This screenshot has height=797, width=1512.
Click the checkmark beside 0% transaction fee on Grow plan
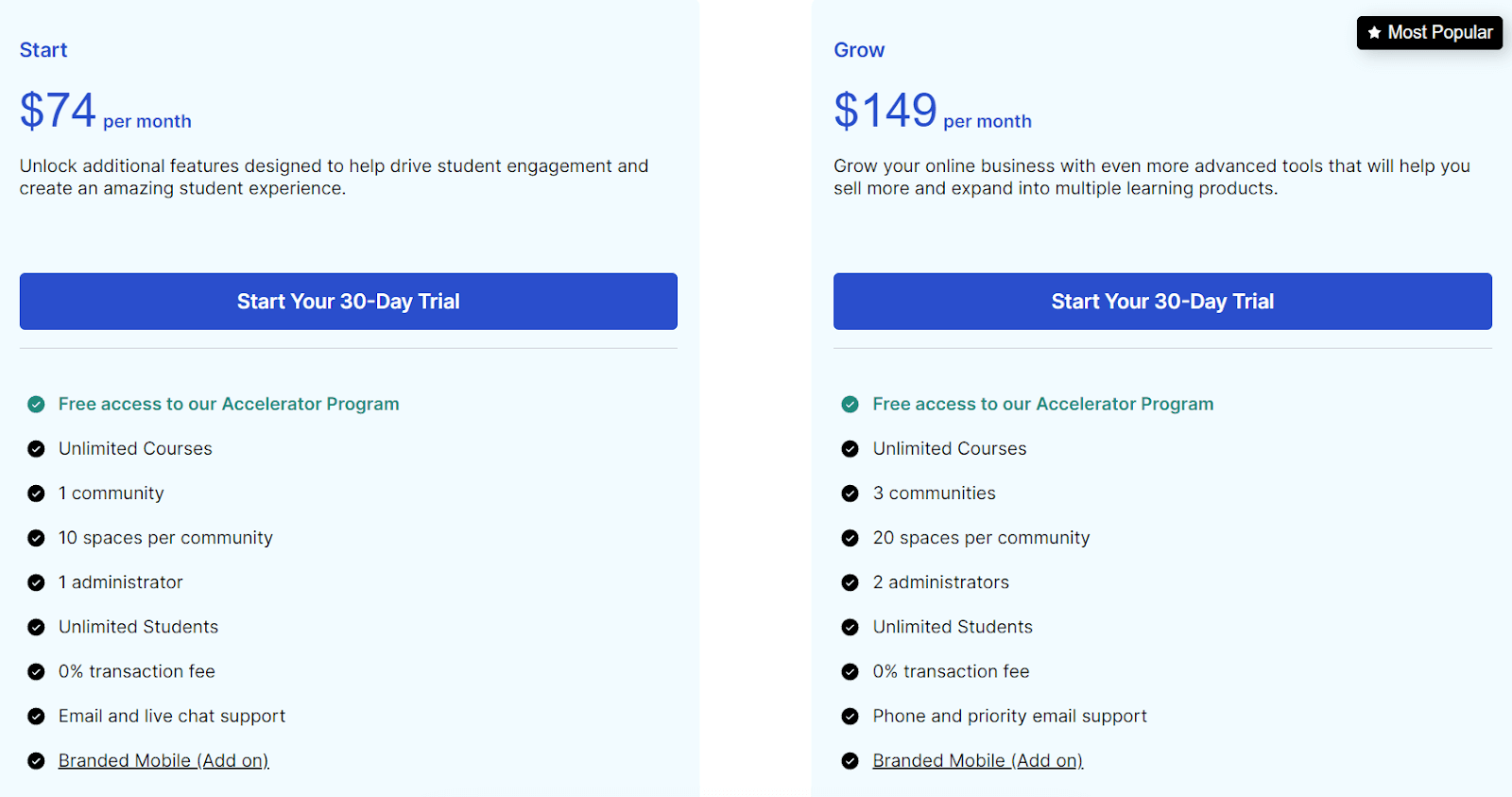point(850,671)
